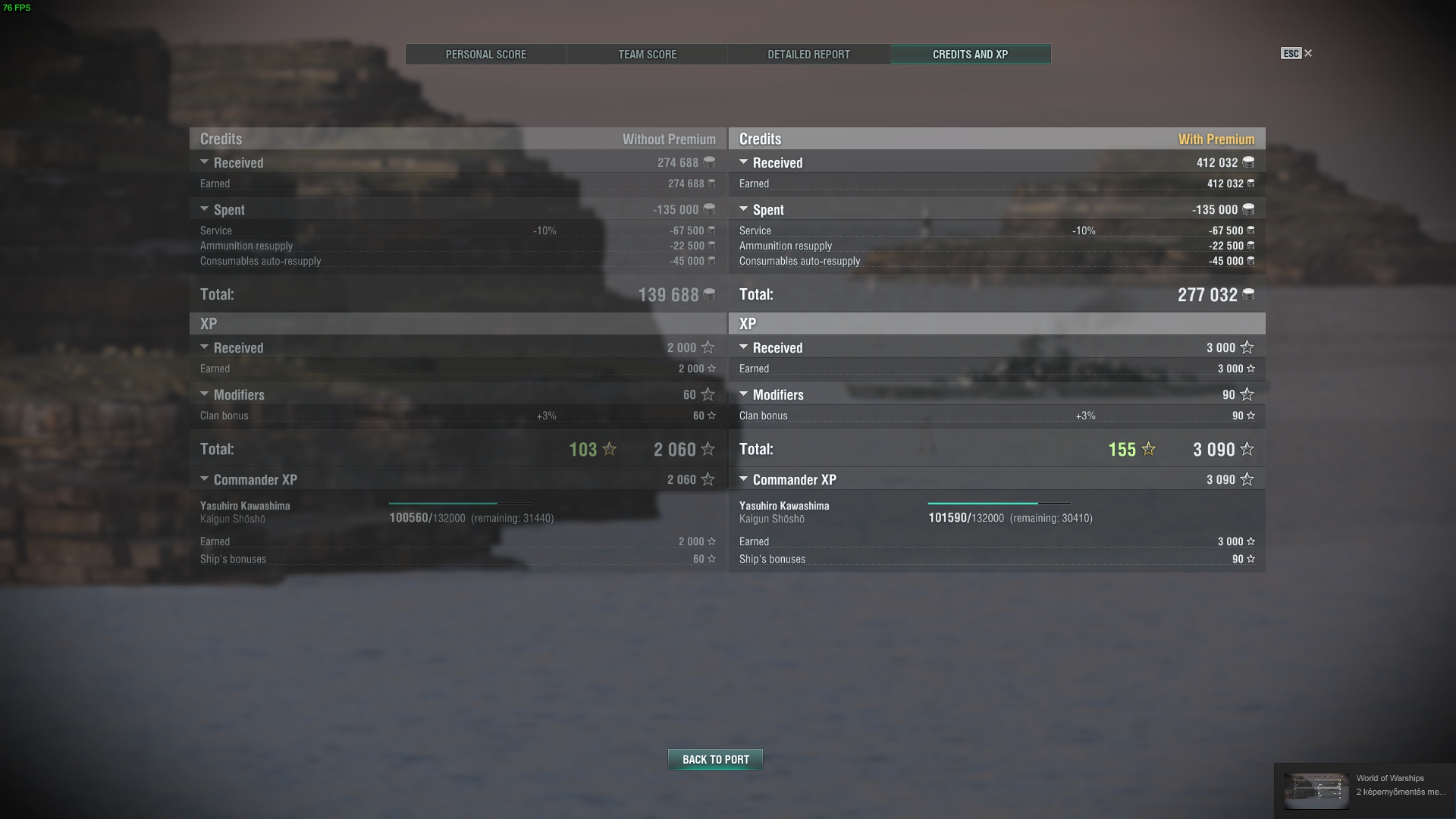Click the coin icon next to 274 688 Received
This screenshot has width=1456, height=819.
click(709, 162)
